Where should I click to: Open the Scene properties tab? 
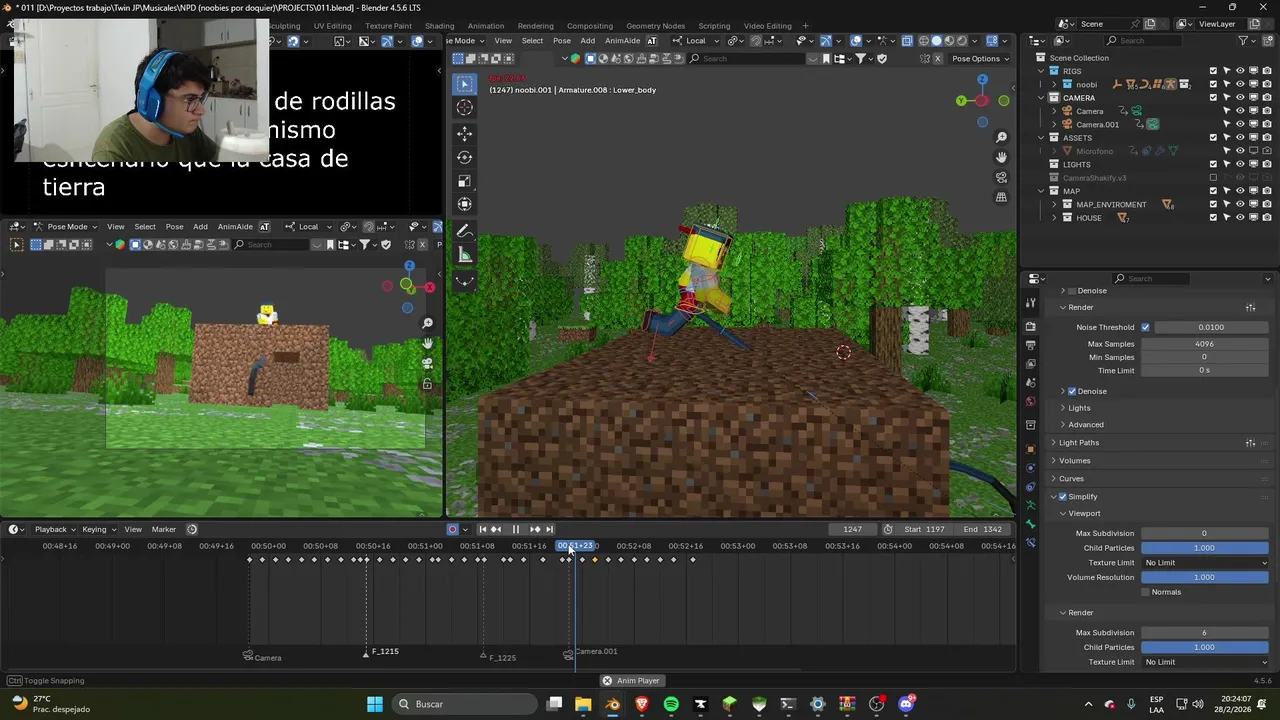[1030, 383]
